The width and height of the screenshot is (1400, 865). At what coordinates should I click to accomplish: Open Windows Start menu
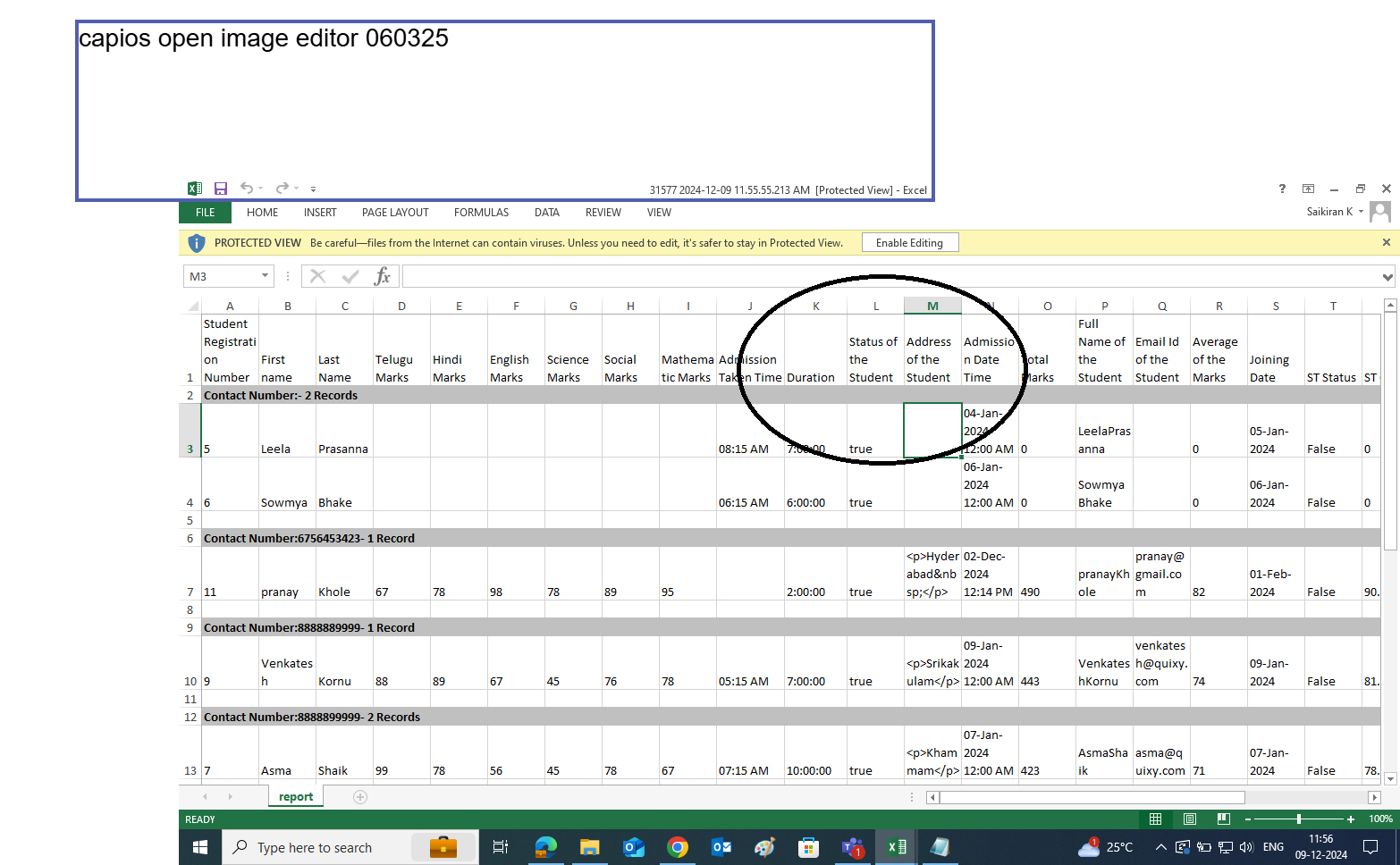click(200, 847)
